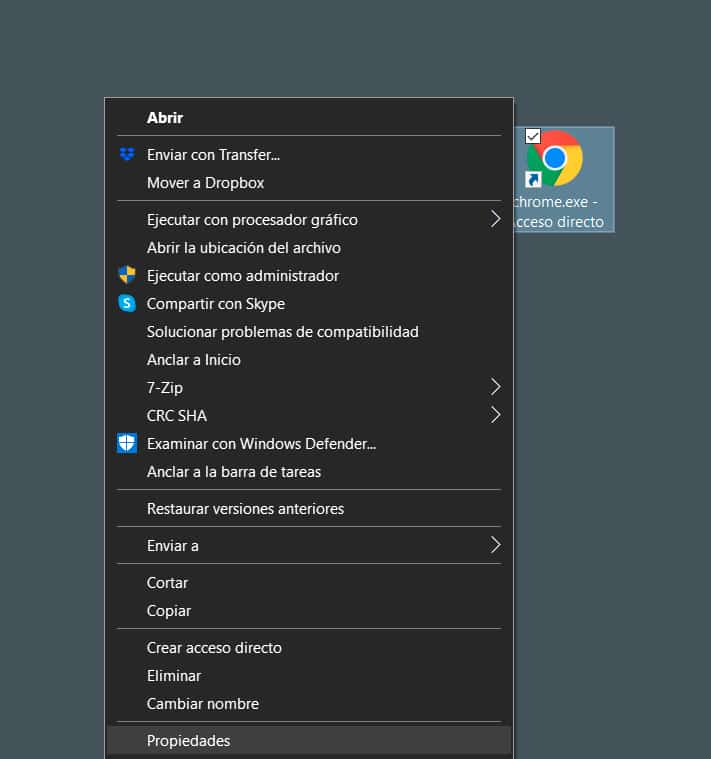Click the chrome.exe - Acceso directo label
The image size is (711, 759).
click(559, 212)
